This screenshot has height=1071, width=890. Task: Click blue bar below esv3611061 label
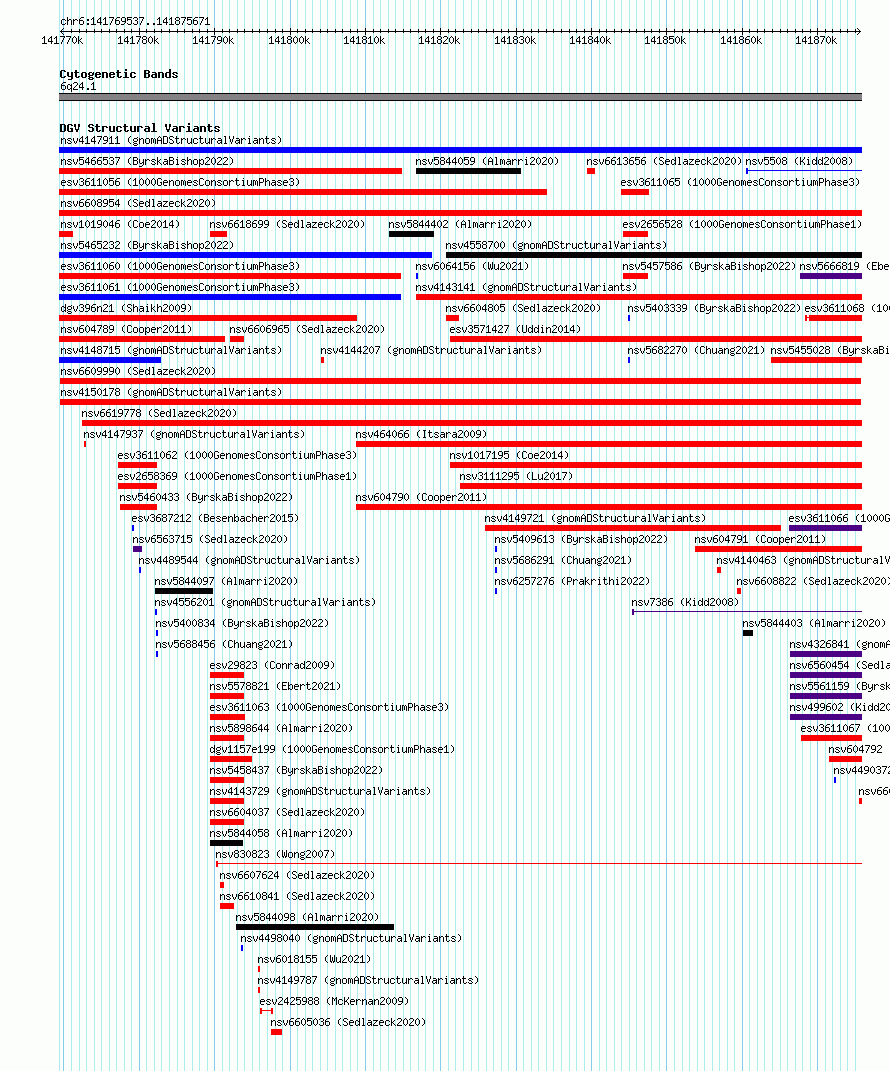tap(230, 297)
